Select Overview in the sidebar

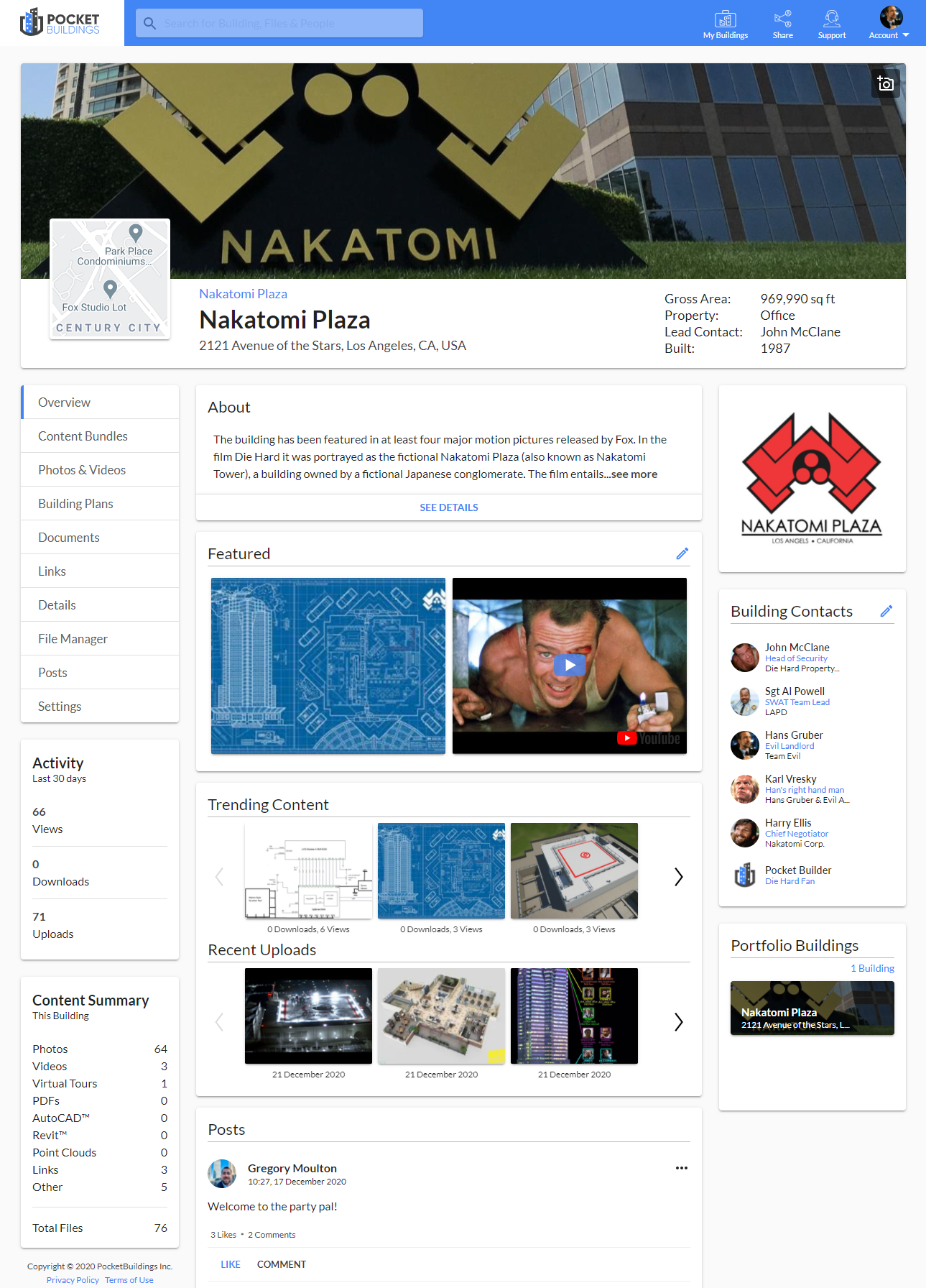(x=100, y=402)
